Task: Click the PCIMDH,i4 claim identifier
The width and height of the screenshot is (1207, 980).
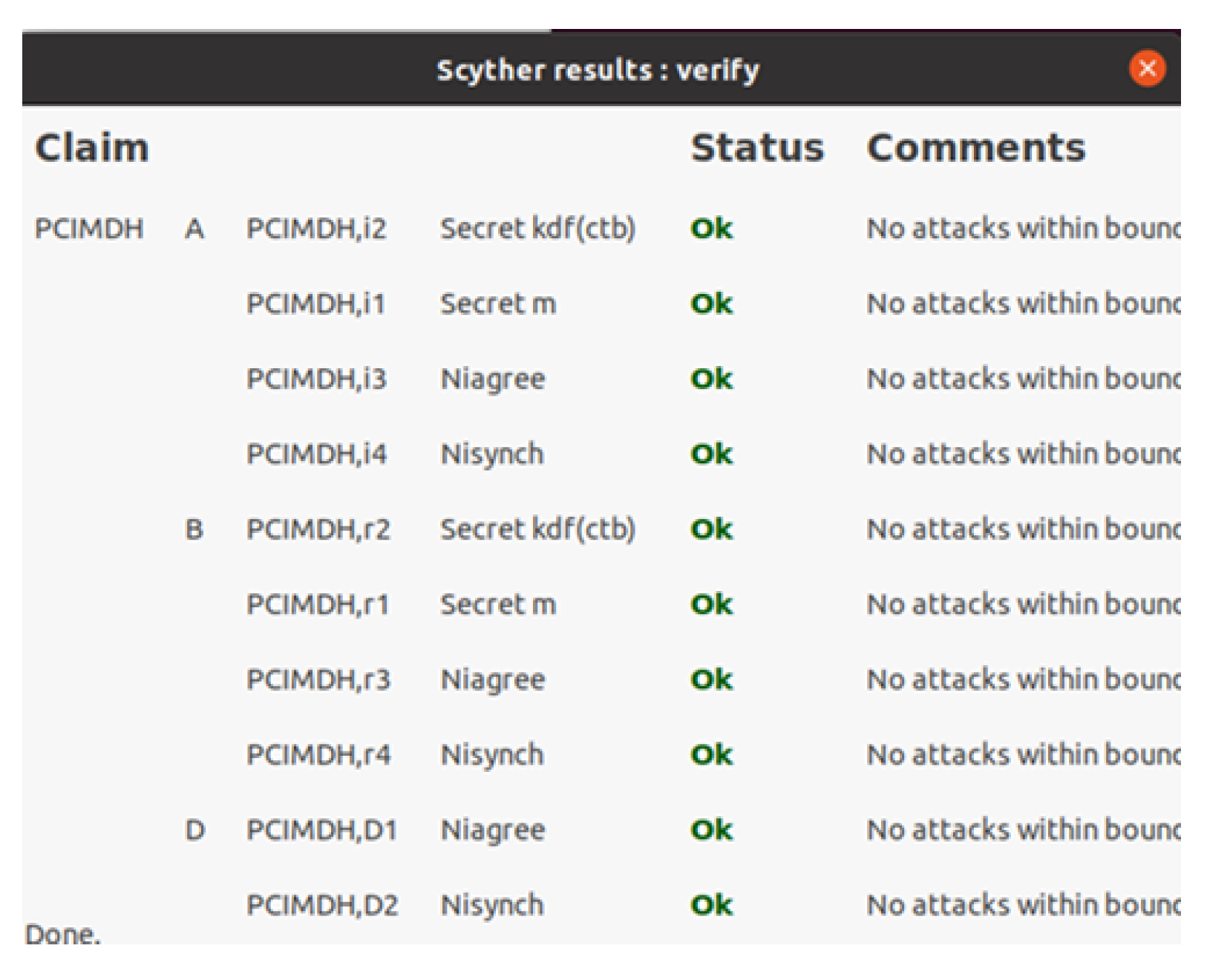Action: [316, 454]
